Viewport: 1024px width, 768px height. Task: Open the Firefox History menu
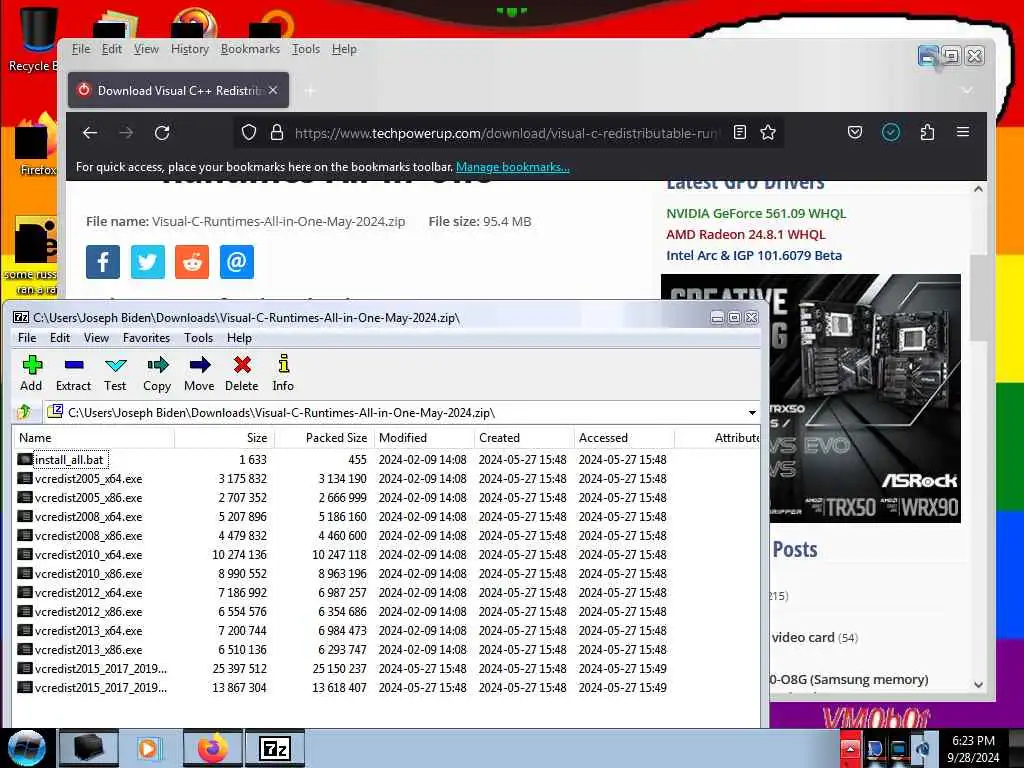(189, 49)
